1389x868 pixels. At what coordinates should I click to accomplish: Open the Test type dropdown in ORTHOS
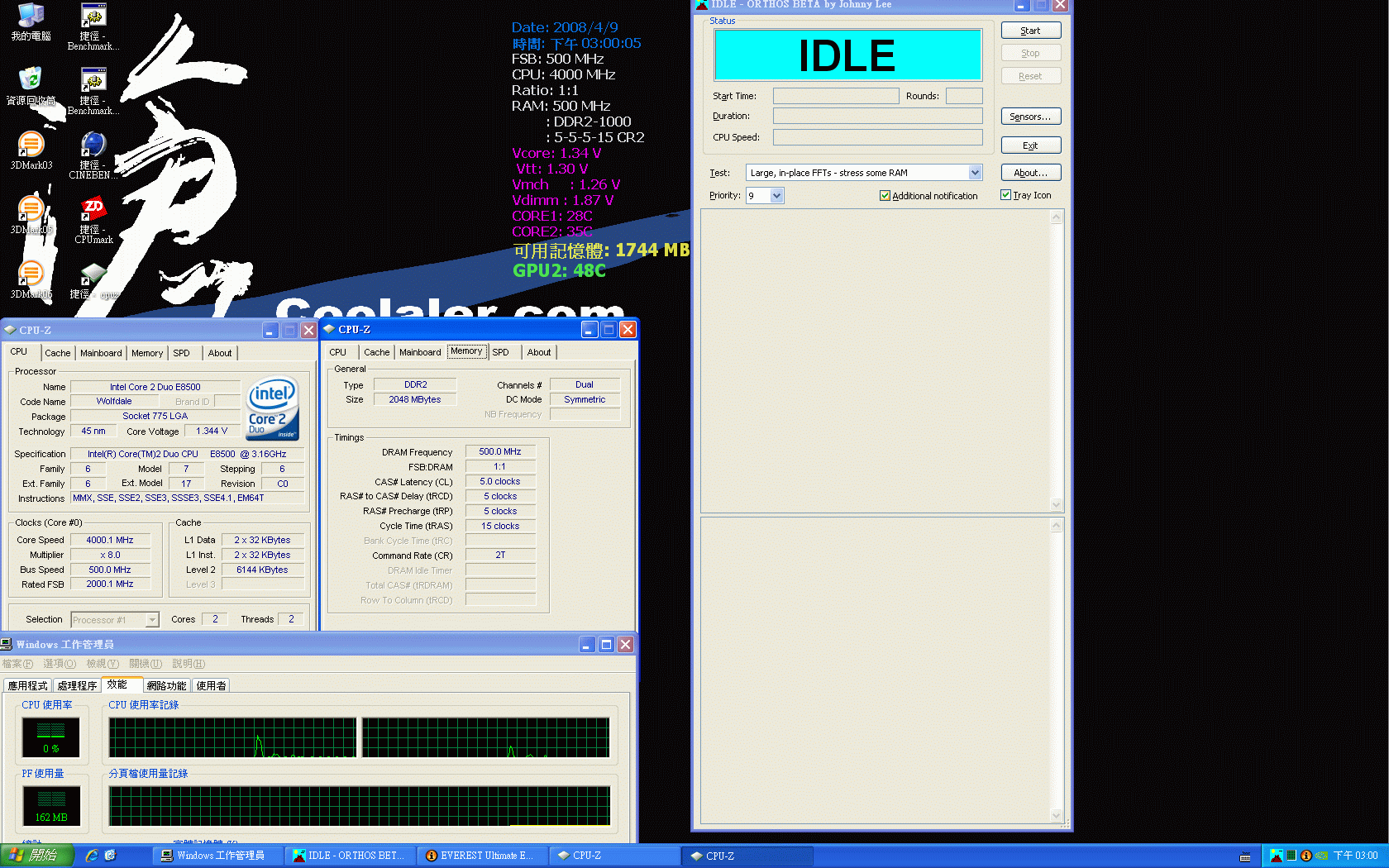tap(975, 173)
